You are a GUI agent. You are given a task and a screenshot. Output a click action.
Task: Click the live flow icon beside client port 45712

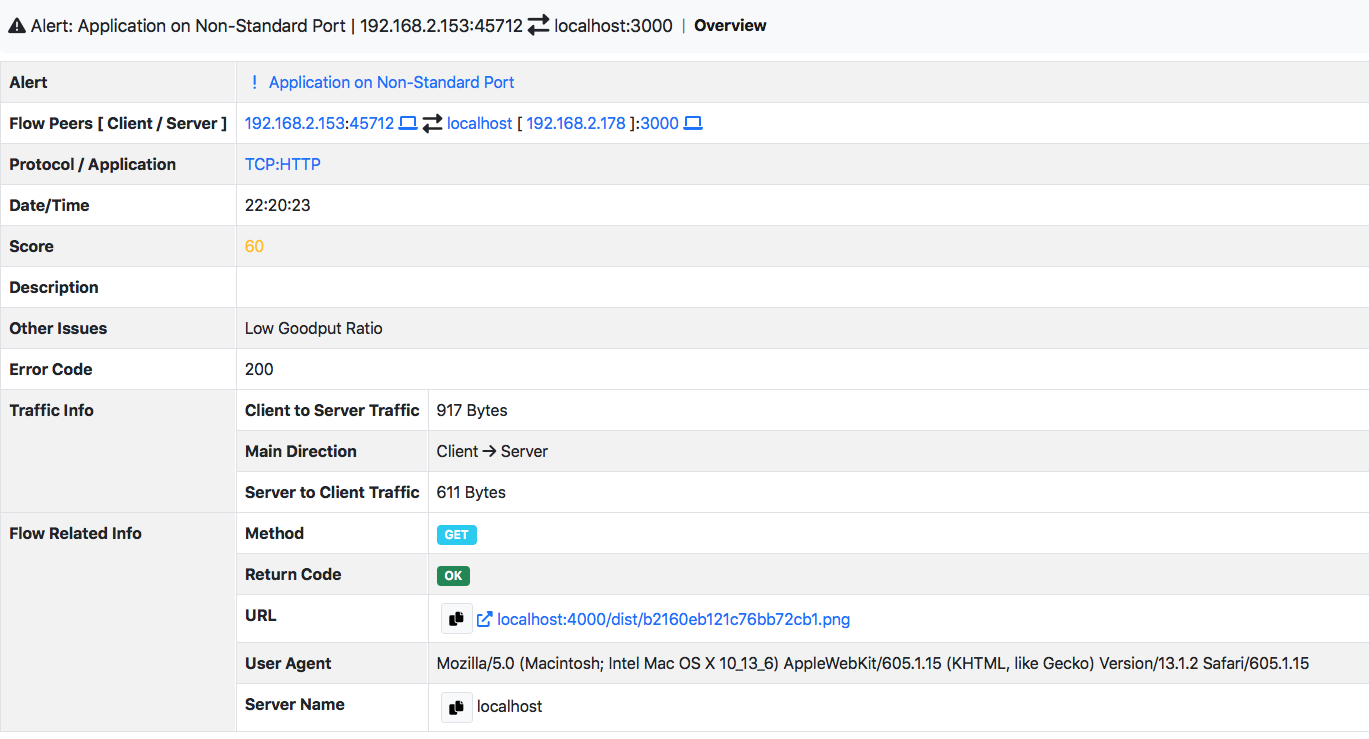click(x=408, y=123)
